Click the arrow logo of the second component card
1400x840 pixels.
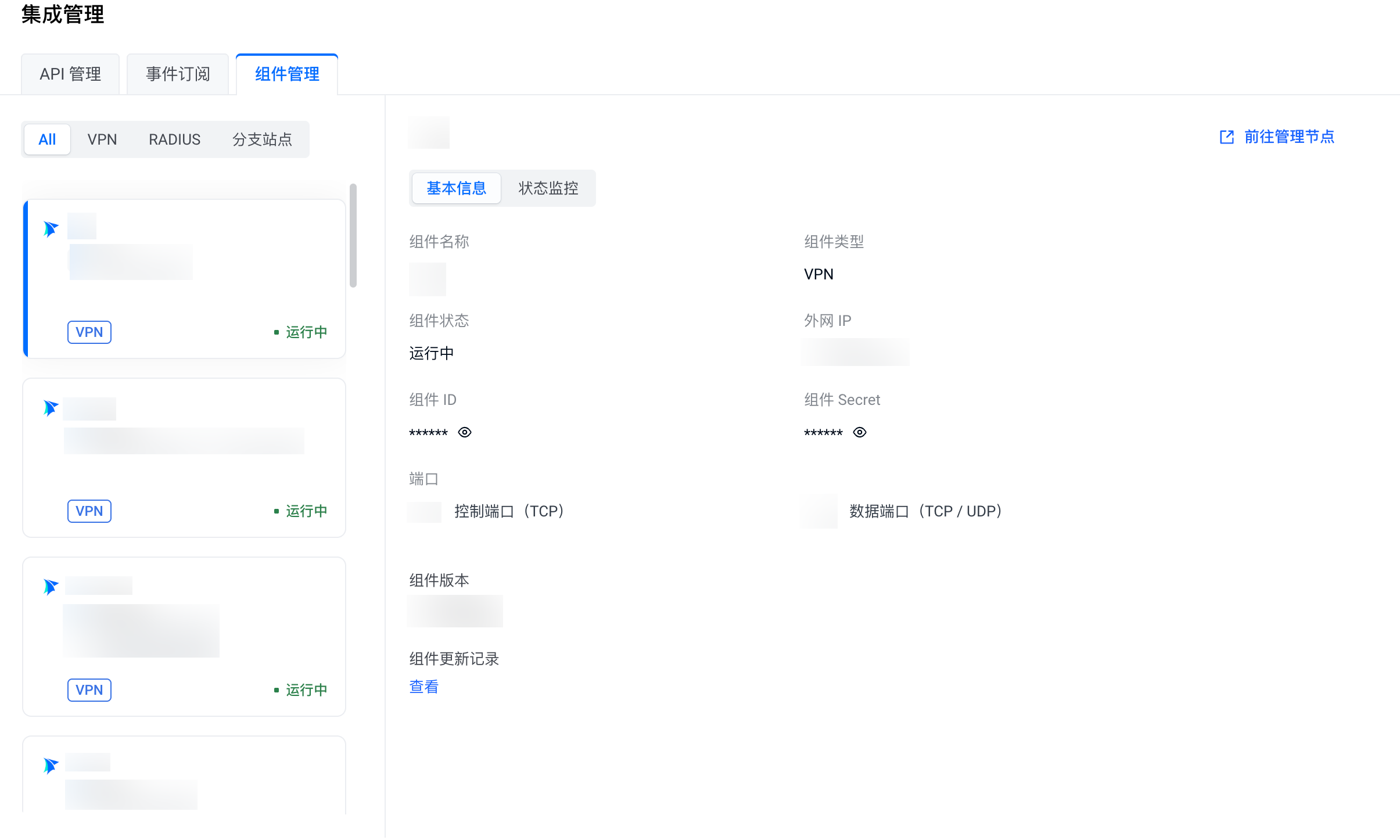tap(51, 408)
